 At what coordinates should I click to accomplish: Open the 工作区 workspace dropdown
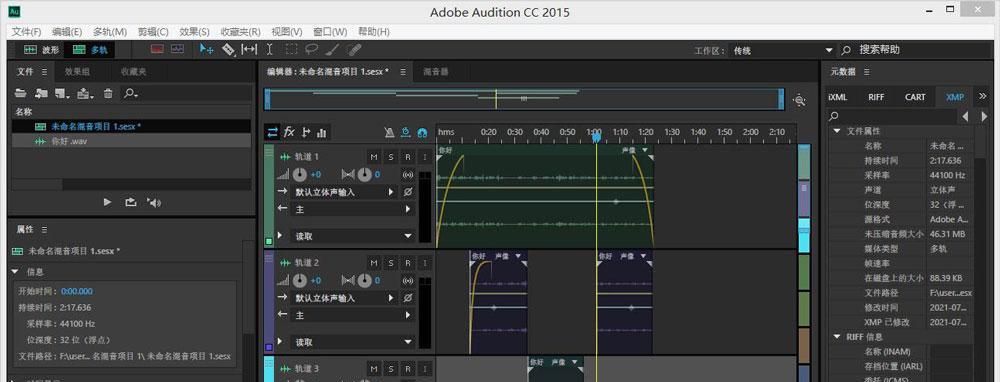coord(782,50)
